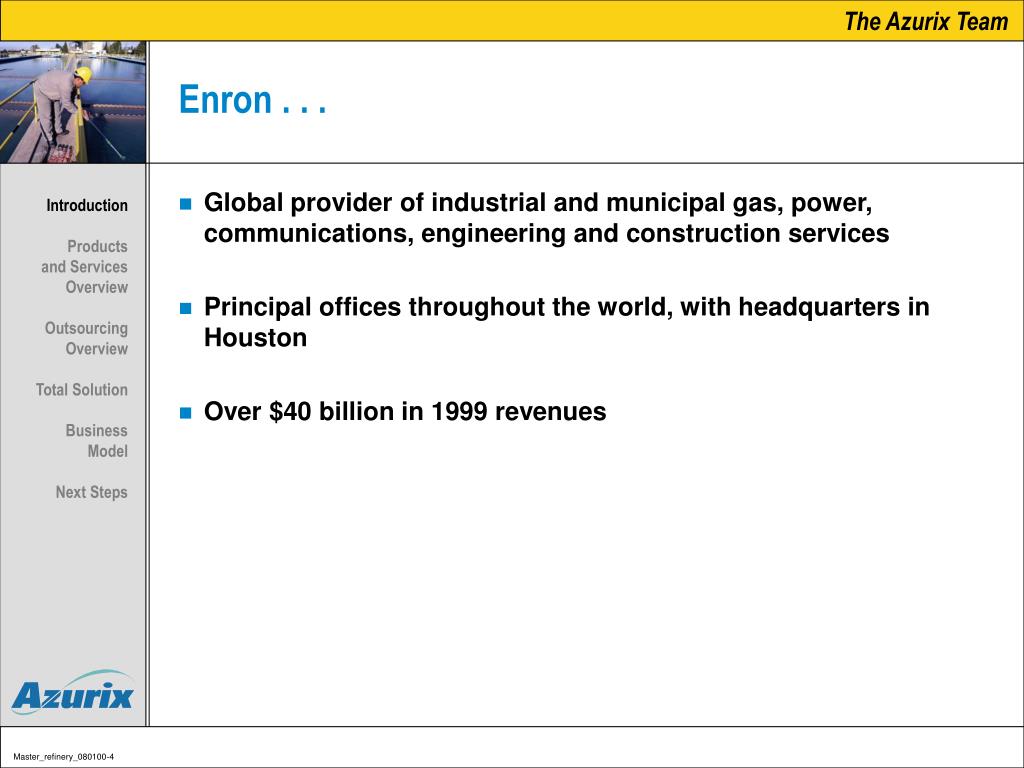
Task: Click the Azurix logo
Action: point(72,692)
